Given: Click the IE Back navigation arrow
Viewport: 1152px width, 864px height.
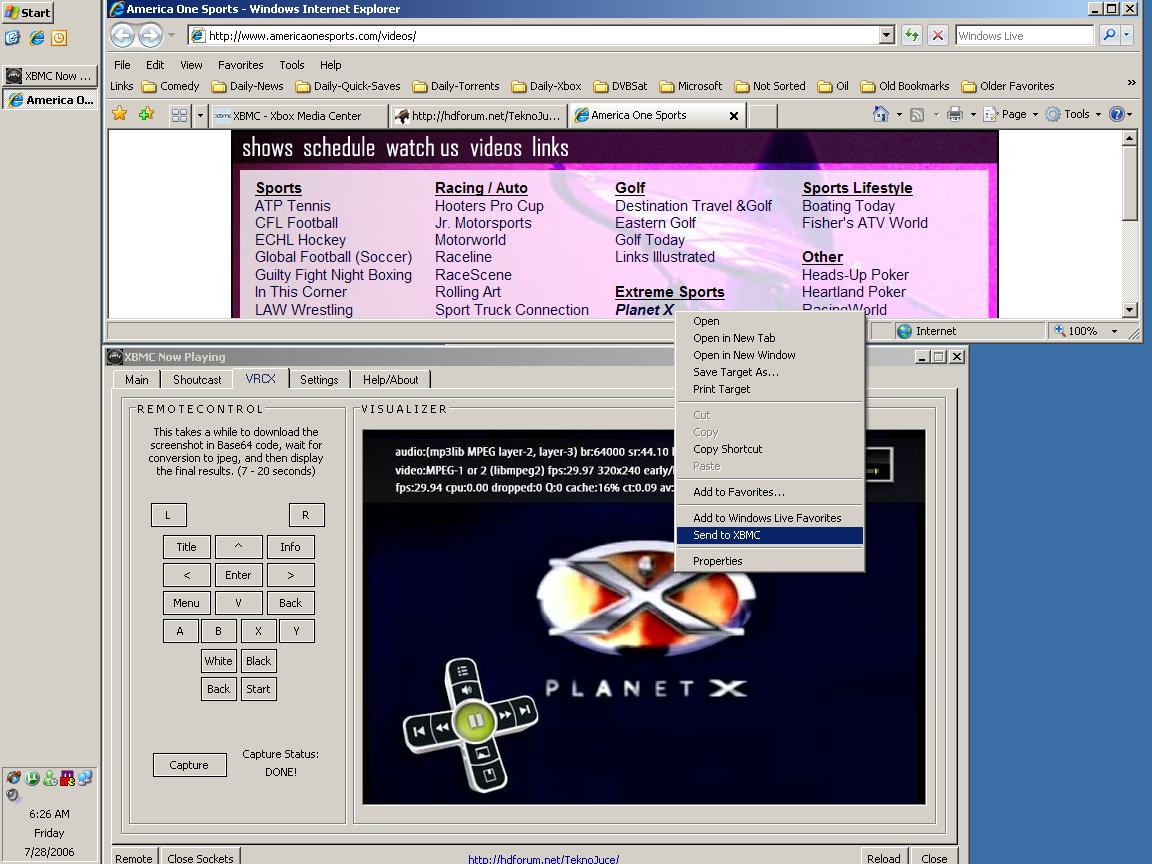Looking at the screenshot, I should point(122,35).
